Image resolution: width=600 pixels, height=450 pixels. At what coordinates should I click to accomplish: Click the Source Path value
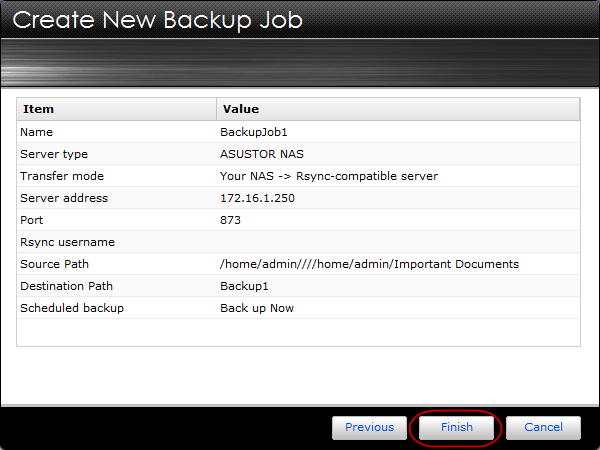tap(369, 264)
